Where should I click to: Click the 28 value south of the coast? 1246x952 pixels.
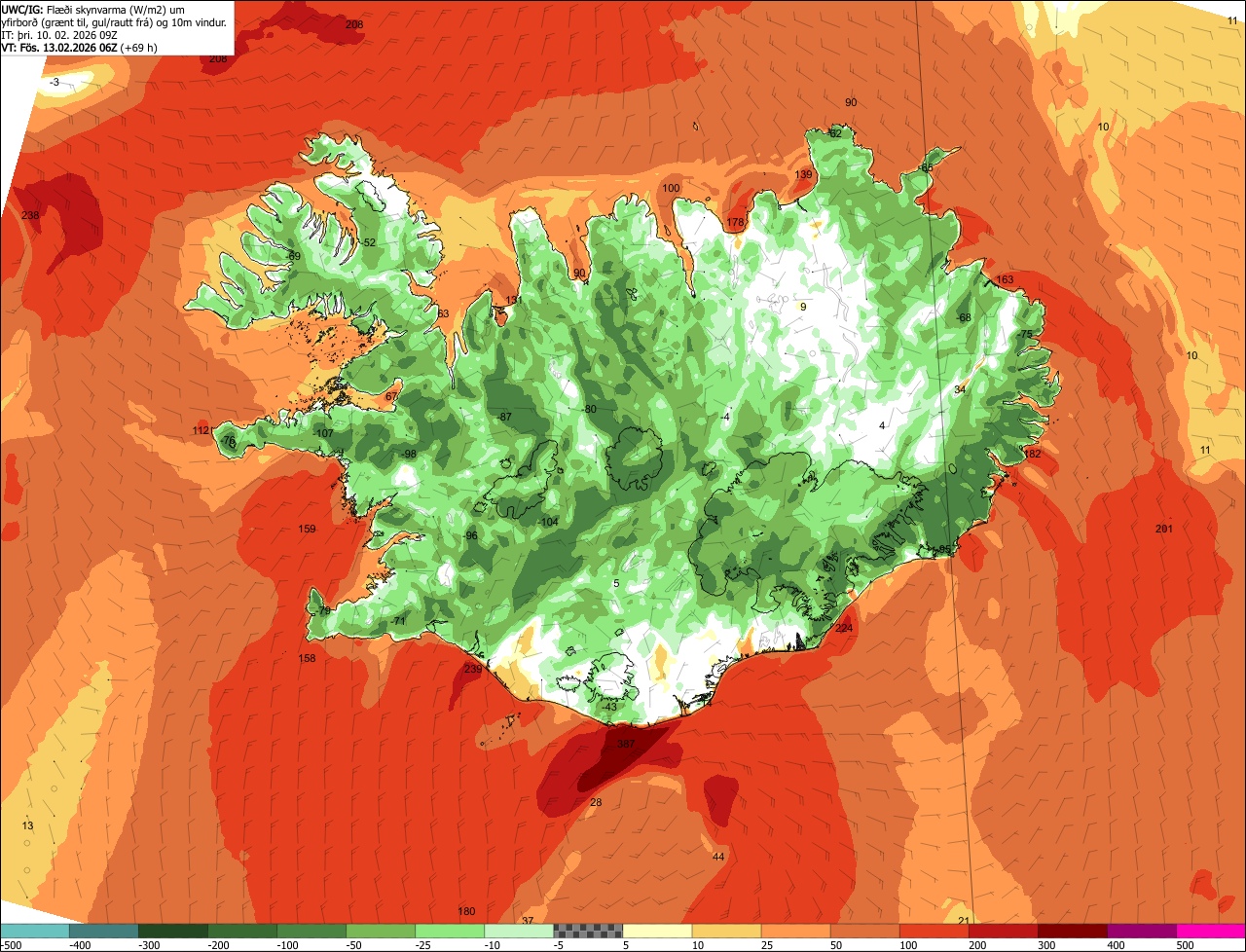tap(596, 802)
